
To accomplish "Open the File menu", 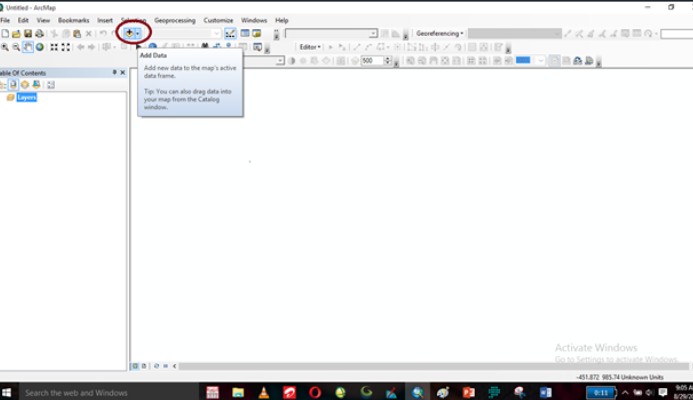I will coord(5,20).
